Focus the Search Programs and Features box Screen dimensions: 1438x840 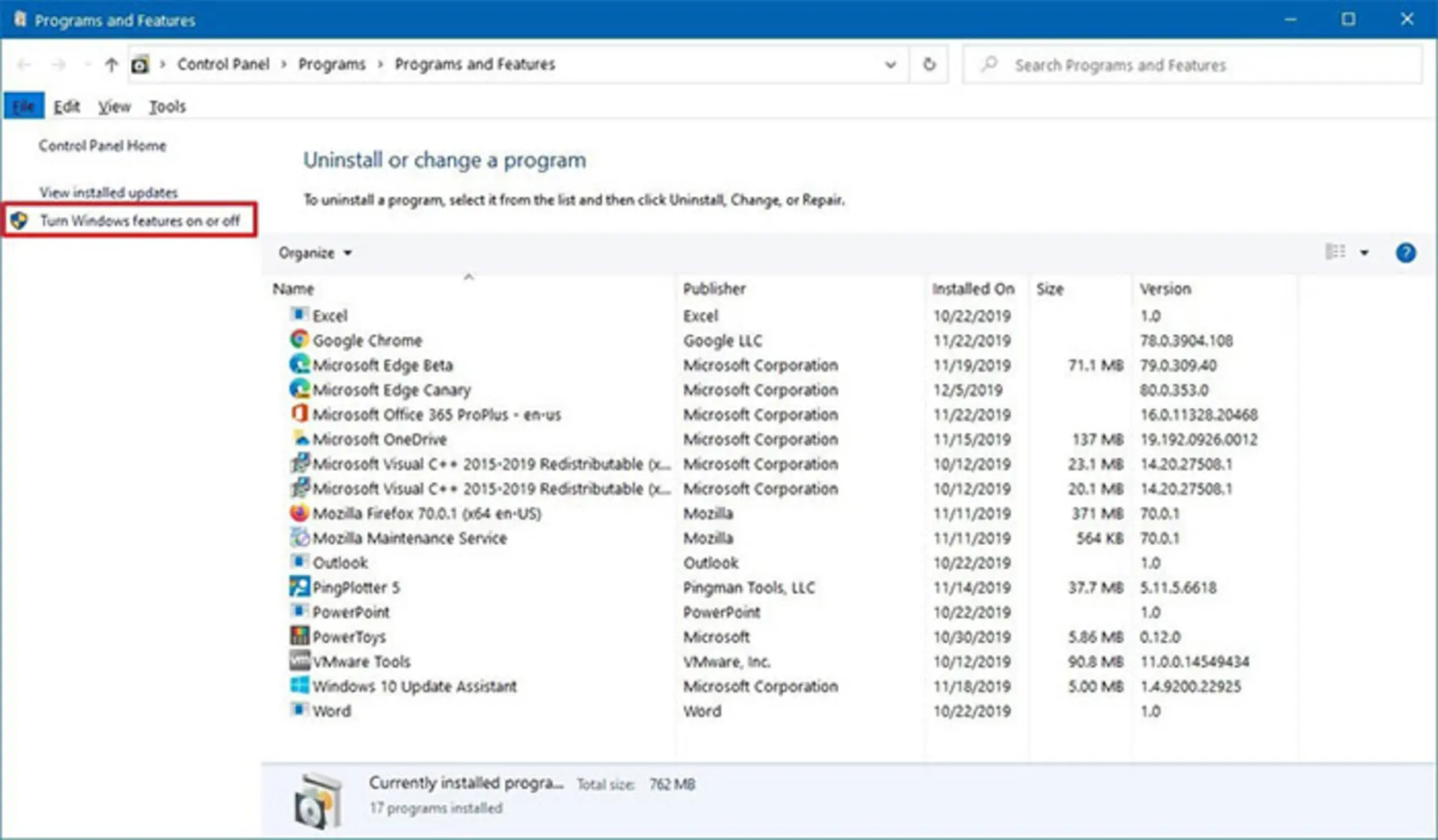click(1192, 65)
